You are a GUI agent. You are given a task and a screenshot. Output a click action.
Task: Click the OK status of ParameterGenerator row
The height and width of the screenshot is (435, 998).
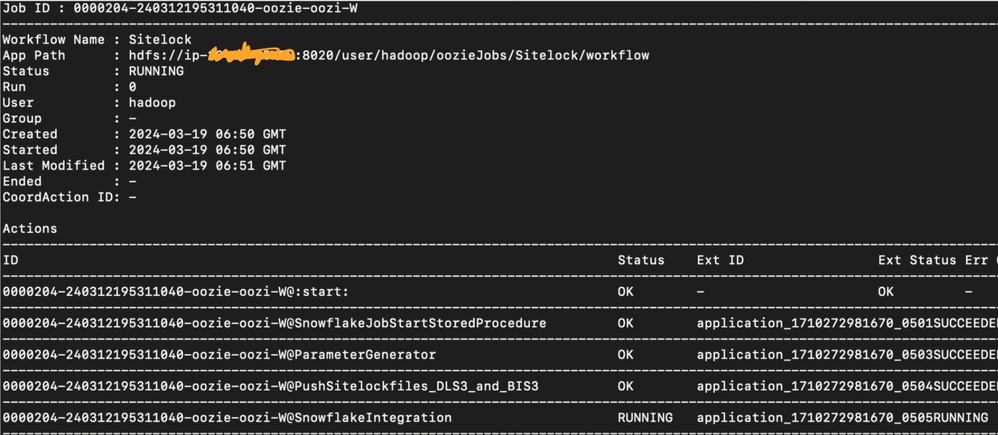[625, 355]
